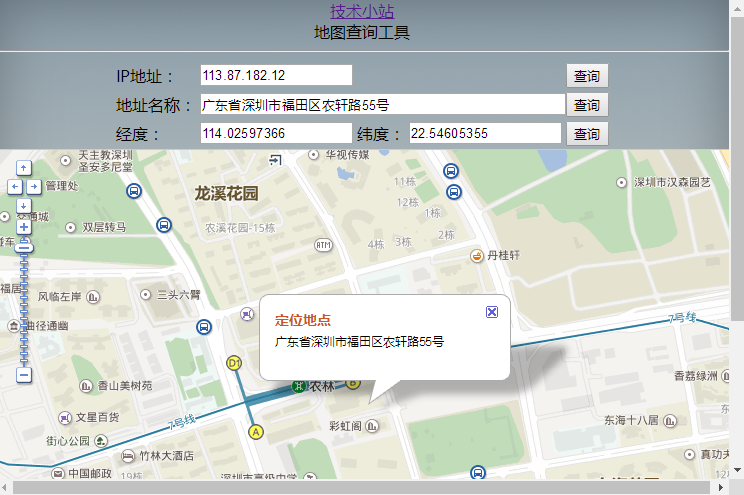Image resolution: width=744 pixels, height=495 pixels.
Task: Click the 东海十八居 building marker
Action: (670, 421)
